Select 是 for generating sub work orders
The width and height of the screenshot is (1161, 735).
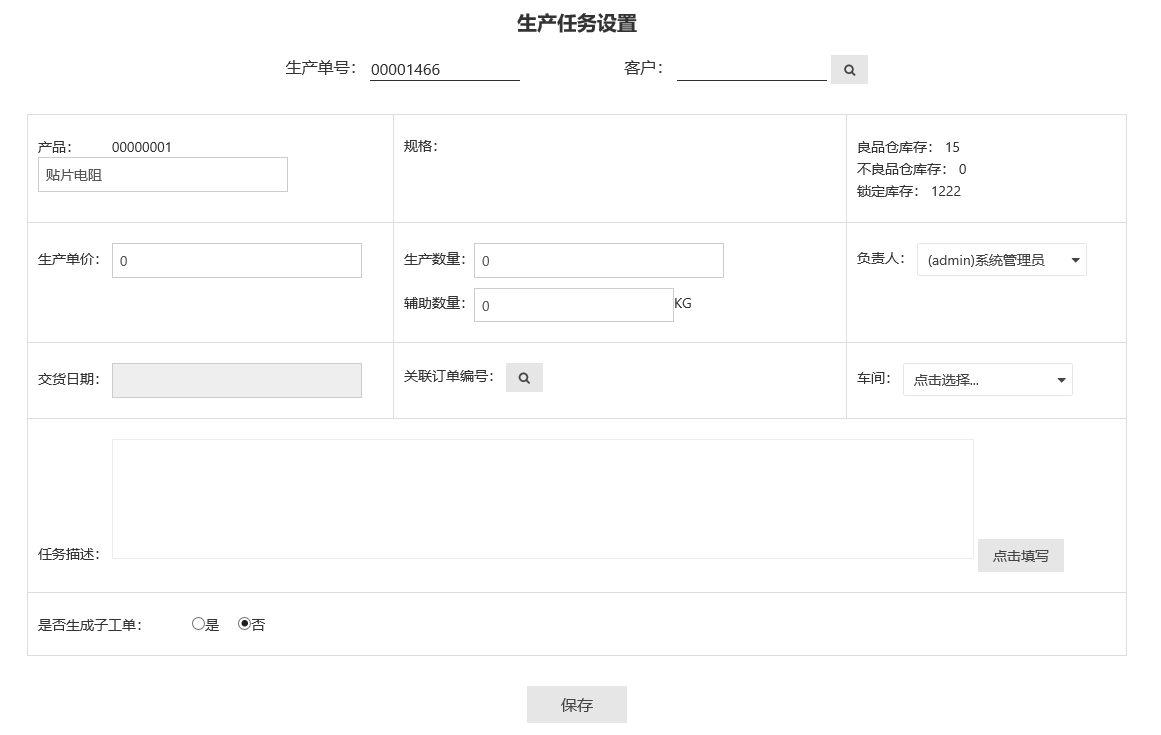tap(198, 624)
